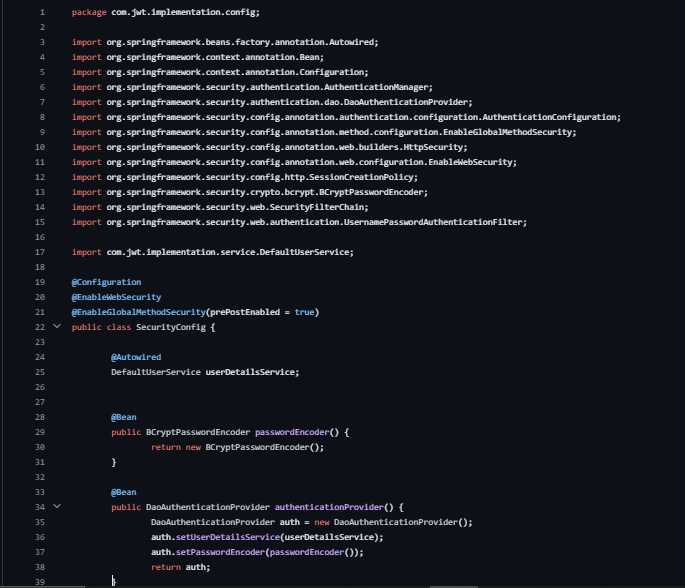Image resolution: width=685 pixels, height=588 pixels.
Task: Click the DefaultUserService import line
Action: point(213,252)
